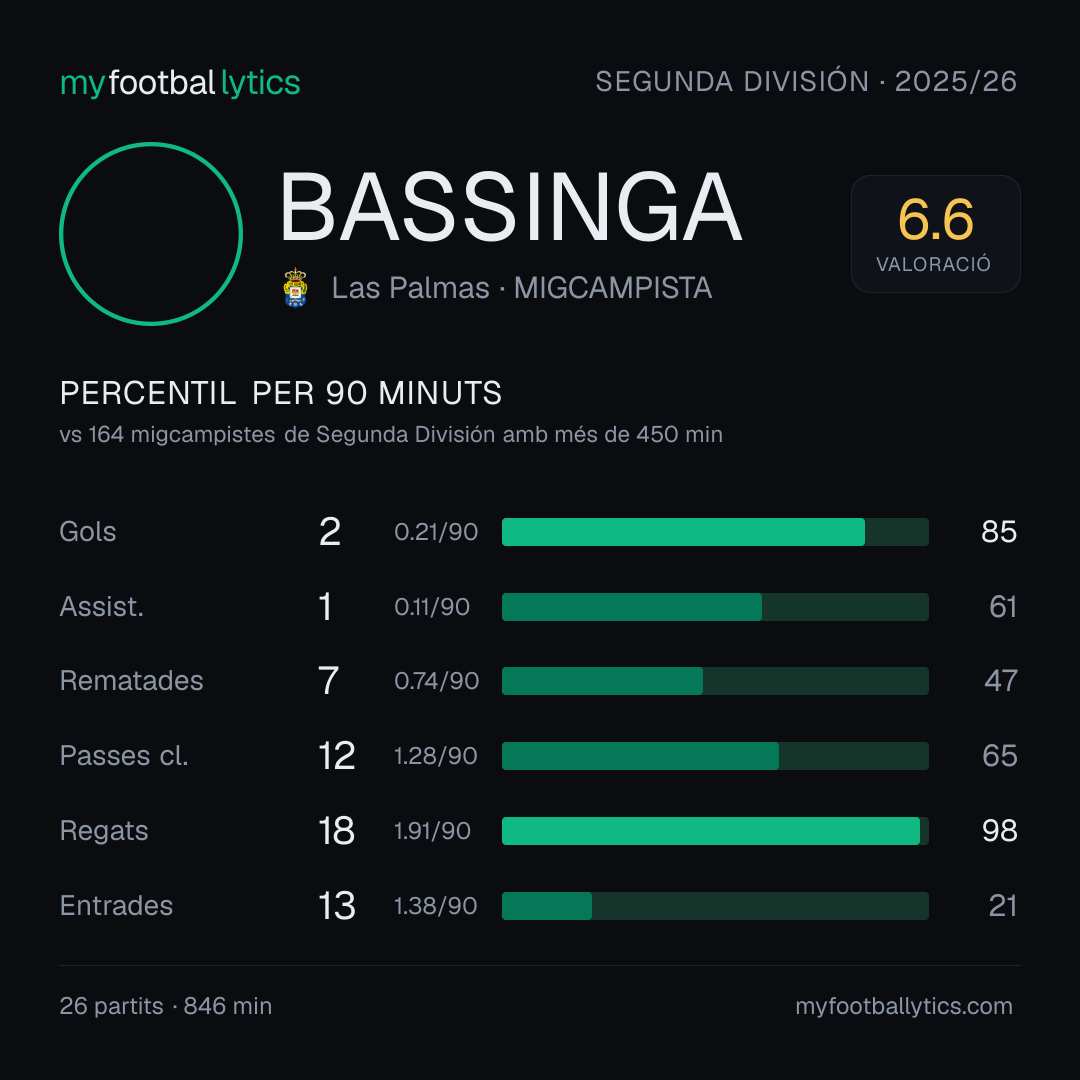
Task: Click the Las Palmas club crest
Action: 295,288
